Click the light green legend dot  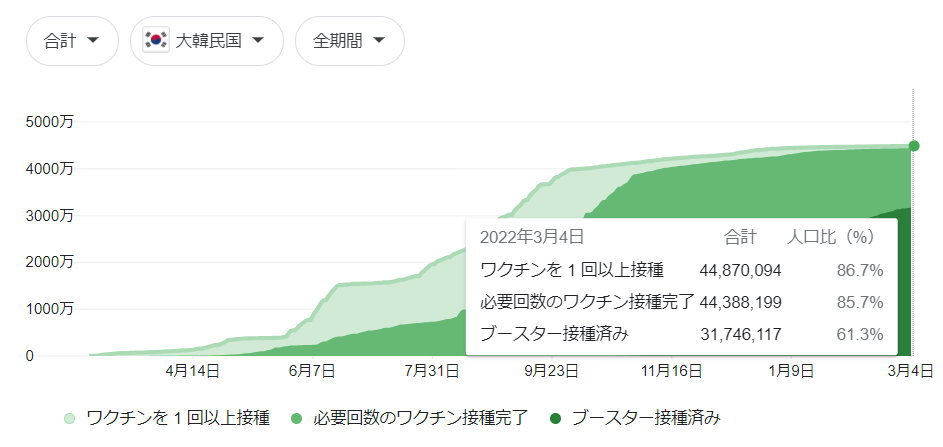tap(70, 418)
